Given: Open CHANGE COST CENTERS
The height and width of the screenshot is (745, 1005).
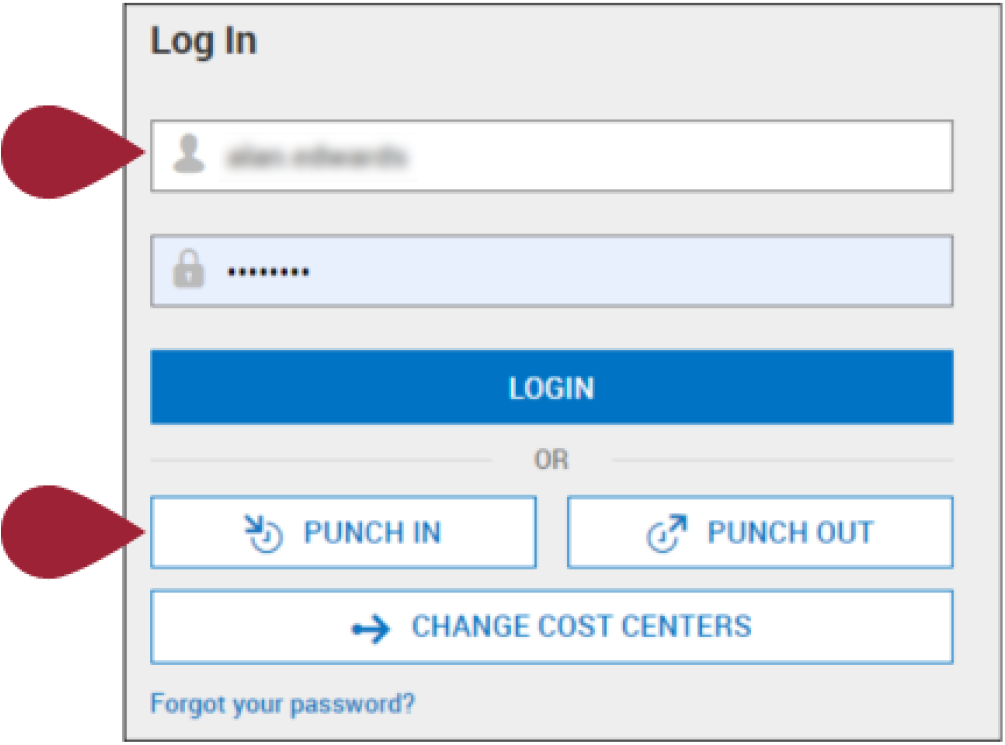Looking at the screenshot, I should click(x=552, y=627).
